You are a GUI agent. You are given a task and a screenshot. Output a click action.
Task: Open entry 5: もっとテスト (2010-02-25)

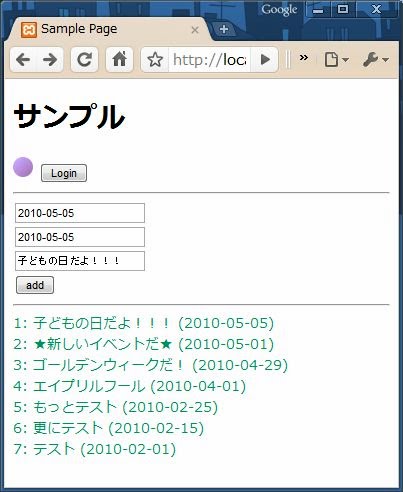click(x=116, y=407)
